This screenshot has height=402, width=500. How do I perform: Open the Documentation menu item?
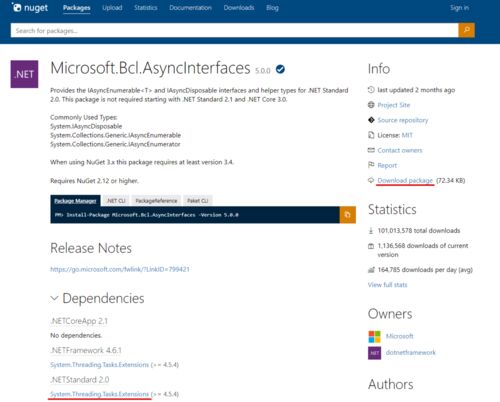(190, 8)
